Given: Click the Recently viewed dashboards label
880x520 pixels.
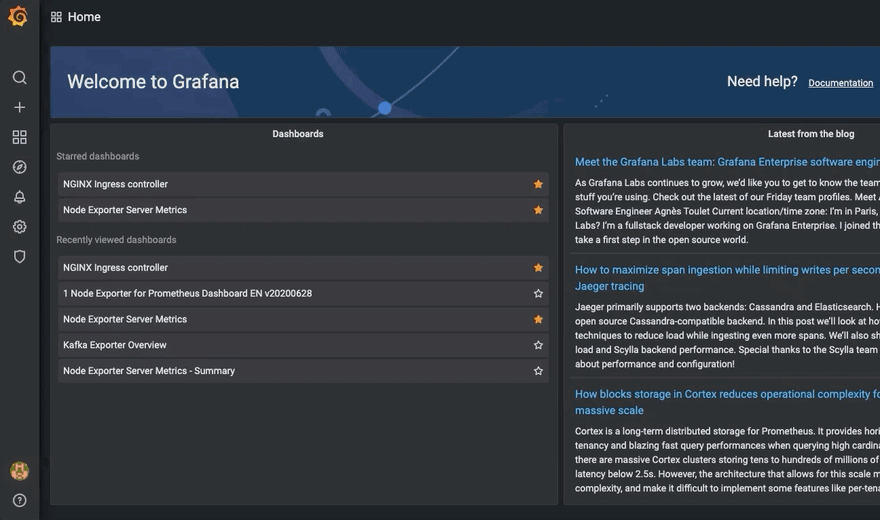Looking at the screenshot, I should (x=116, y=240).
